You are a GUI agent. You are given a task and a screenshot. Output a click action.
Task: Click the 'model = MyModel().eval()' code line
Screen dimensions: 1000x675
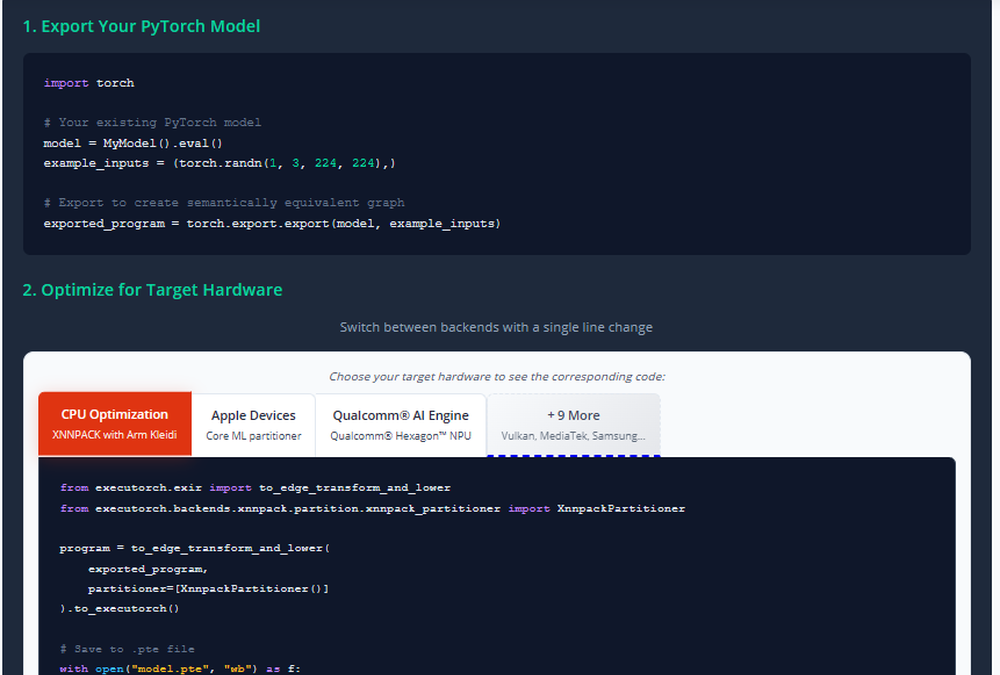(133, 143)
